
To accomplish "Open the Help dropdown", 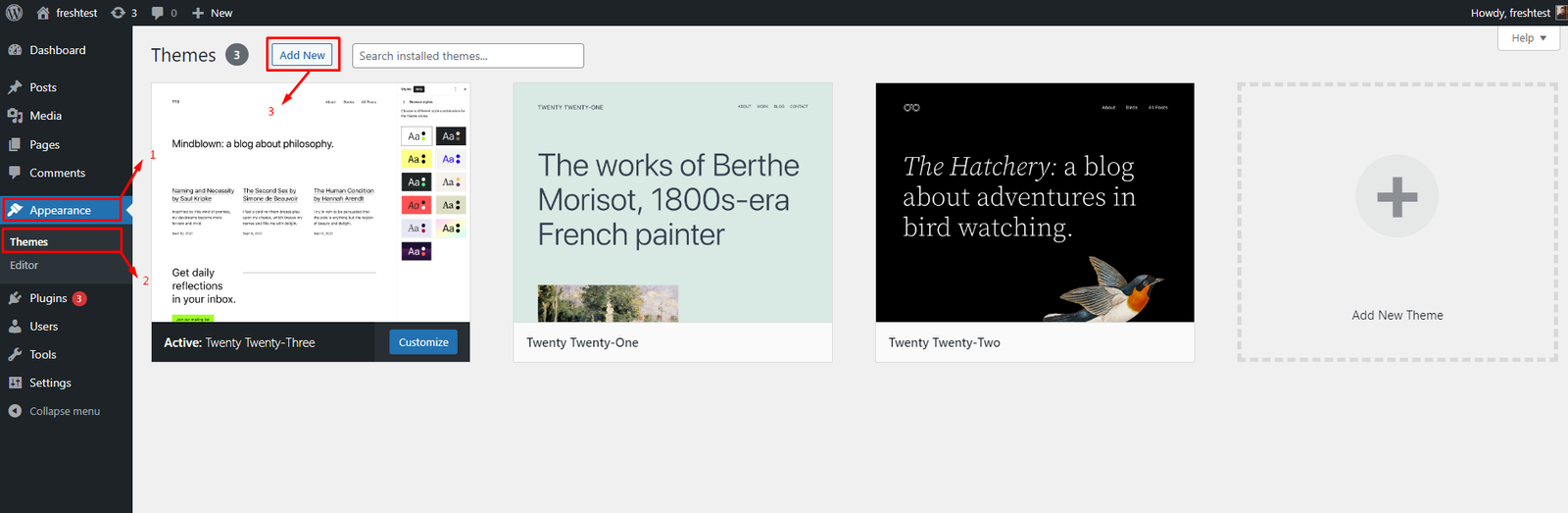I will point(1528,38).
